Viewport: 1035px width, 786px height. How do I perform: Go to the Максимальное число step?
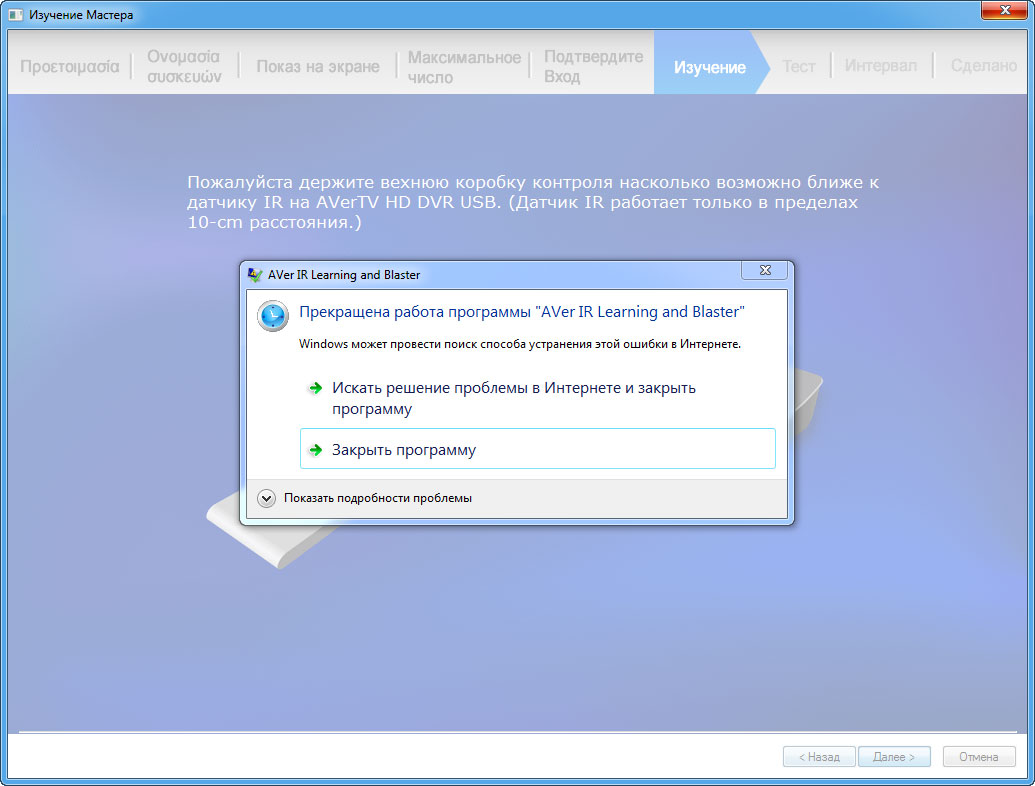click(x=464, y=67)
